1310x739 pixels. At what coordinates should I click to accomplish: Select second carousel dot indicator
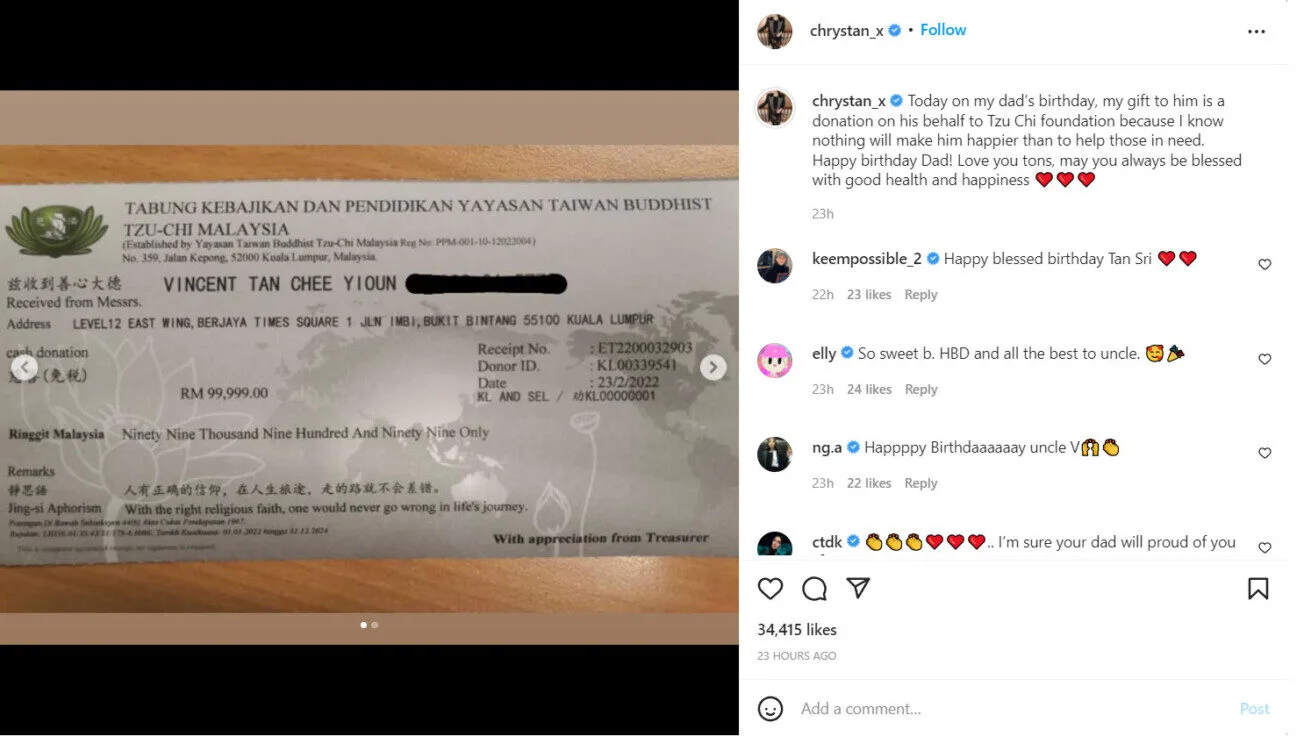[375, 625]
